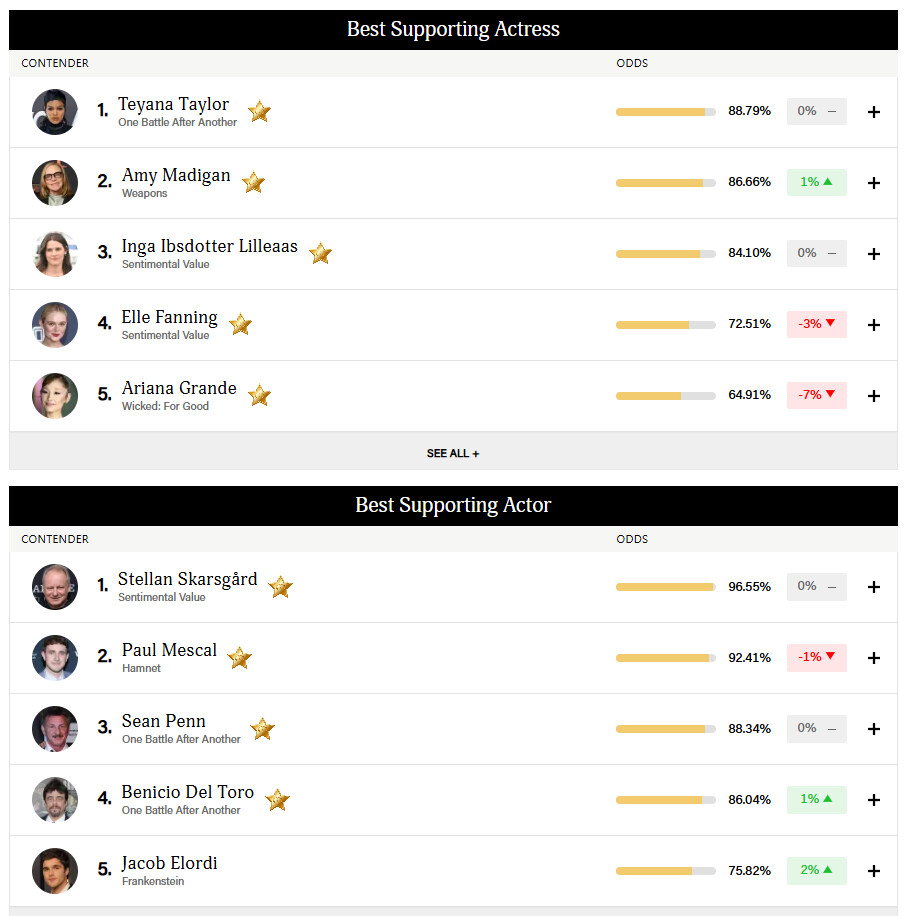
Task: Click the star icon beside Paul Mescal
Action: [x=239, y=658]
